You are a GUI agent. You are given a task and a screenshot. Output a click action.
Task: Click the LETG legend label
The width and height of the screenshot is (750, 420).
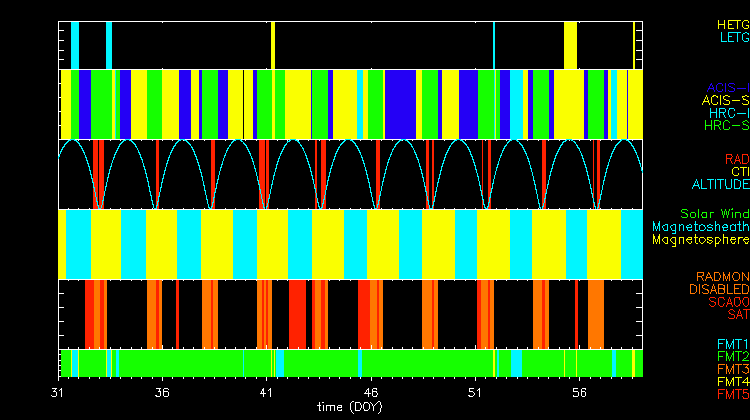(734, 38)
